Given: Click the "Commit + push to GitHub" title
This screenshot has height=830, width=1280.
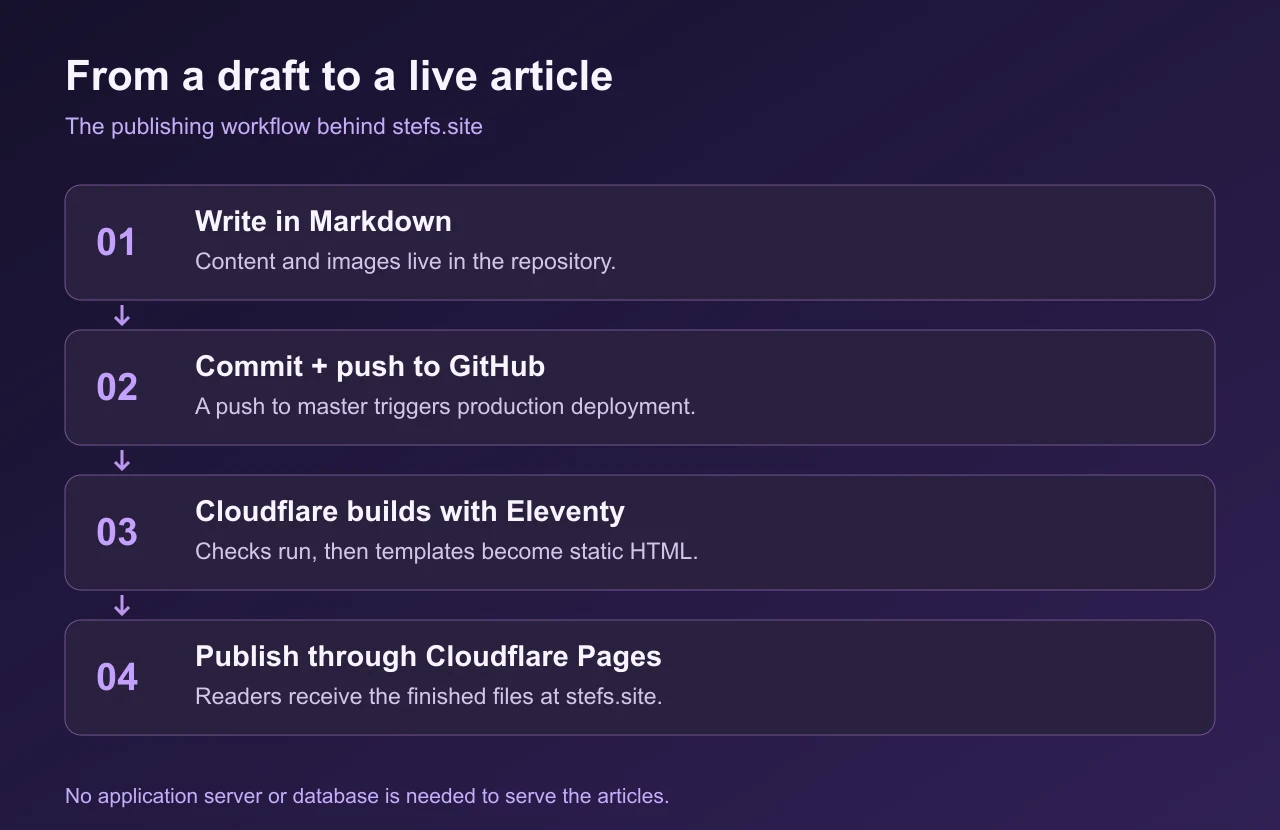Looking at the screenshot, I should (x=370, y=366).
